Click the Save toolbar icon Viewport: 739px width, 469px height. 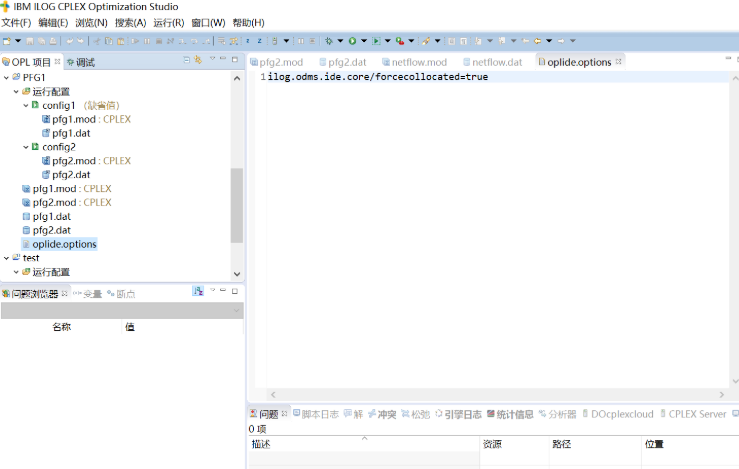click(x=30, y=41)
